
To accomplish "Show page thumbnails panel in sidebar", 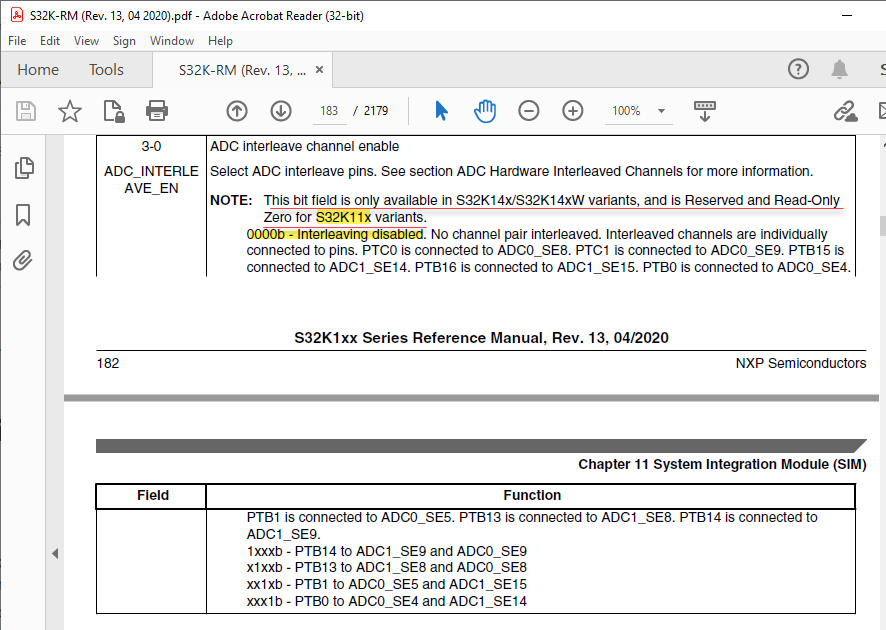I will pos(23,168).
